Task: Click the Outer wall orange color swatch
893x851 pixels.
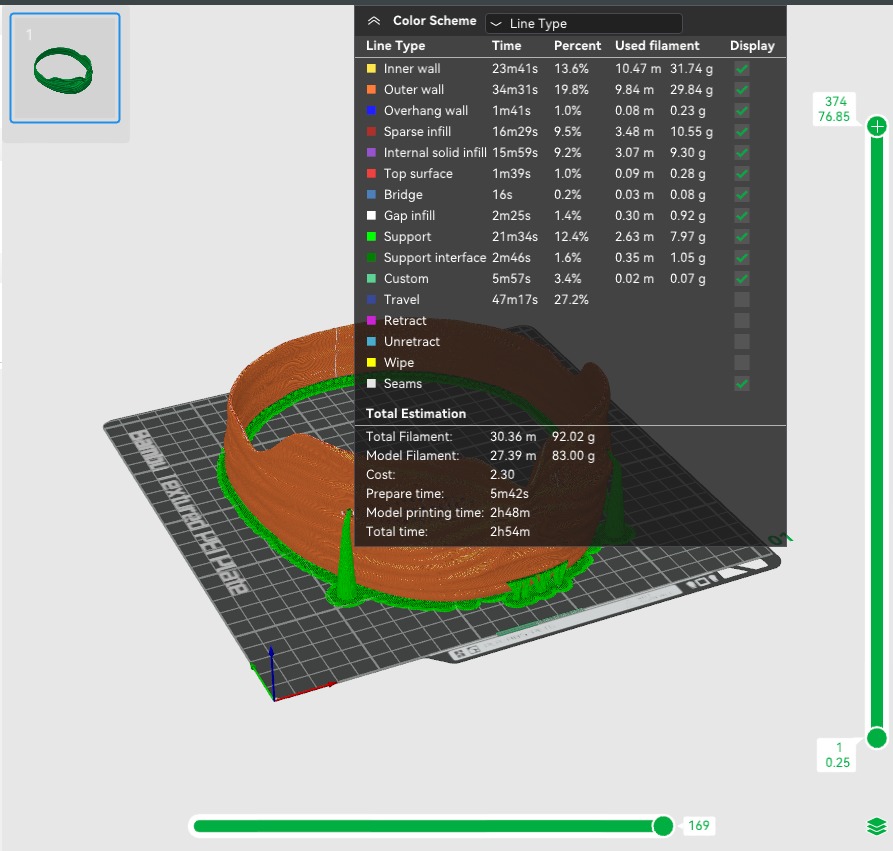Action: (371, 90)
